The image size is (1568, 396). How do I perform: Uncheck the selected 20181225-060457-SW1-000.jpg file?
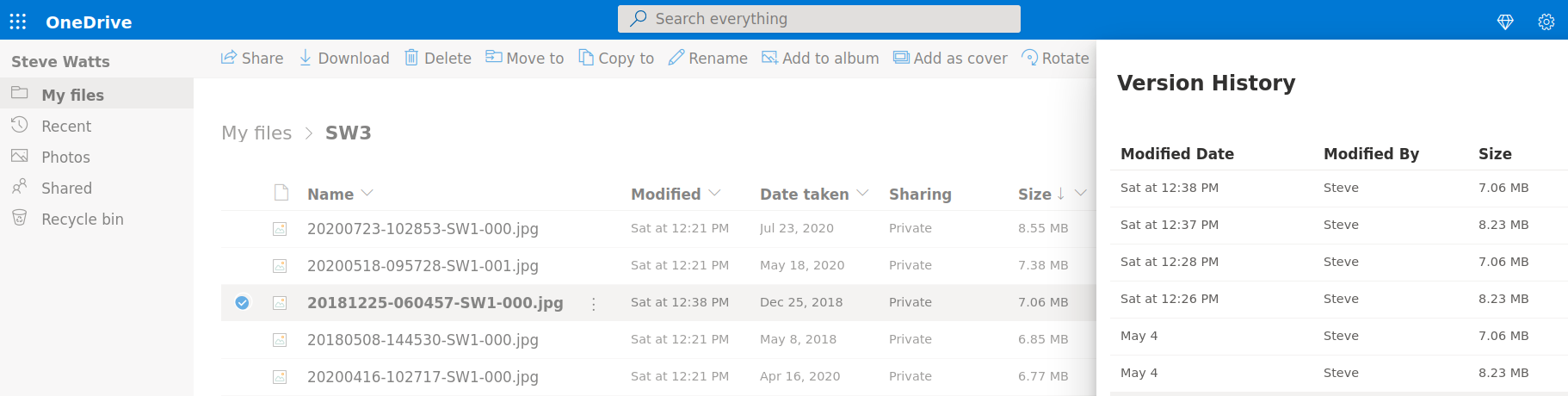click(243, 302)
